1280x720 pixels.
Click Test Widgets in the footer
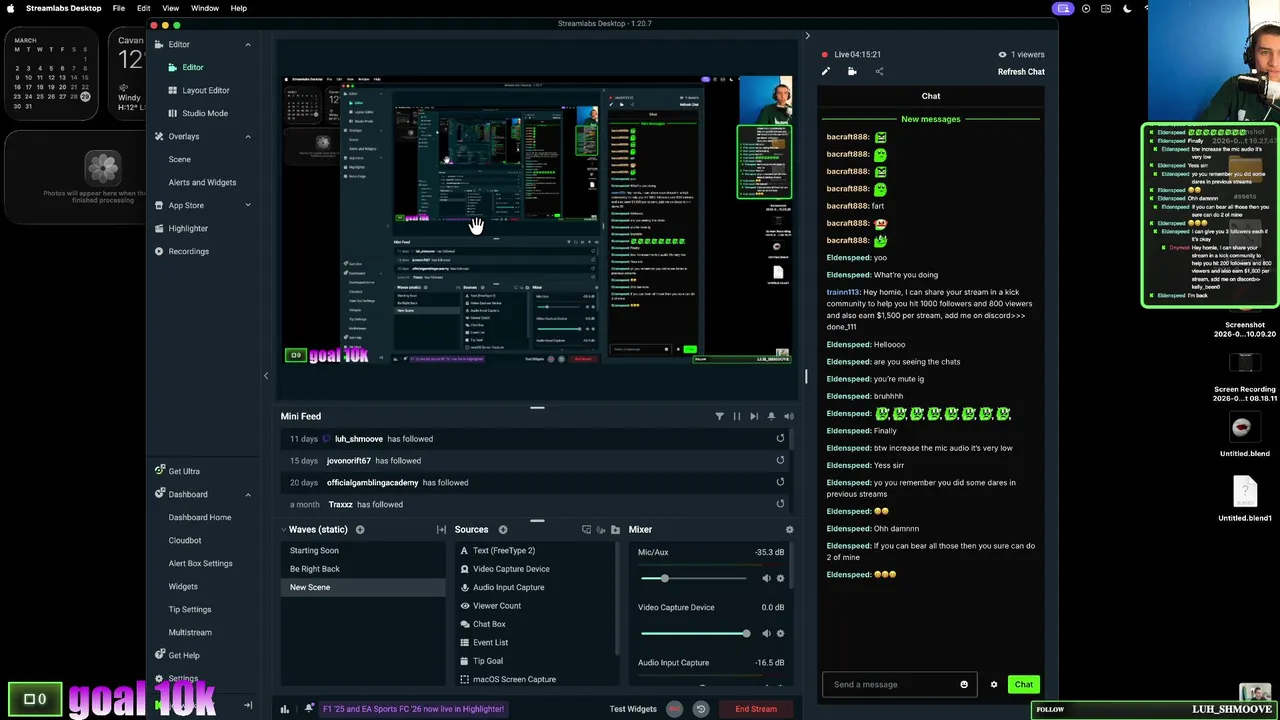coord(633,709)
